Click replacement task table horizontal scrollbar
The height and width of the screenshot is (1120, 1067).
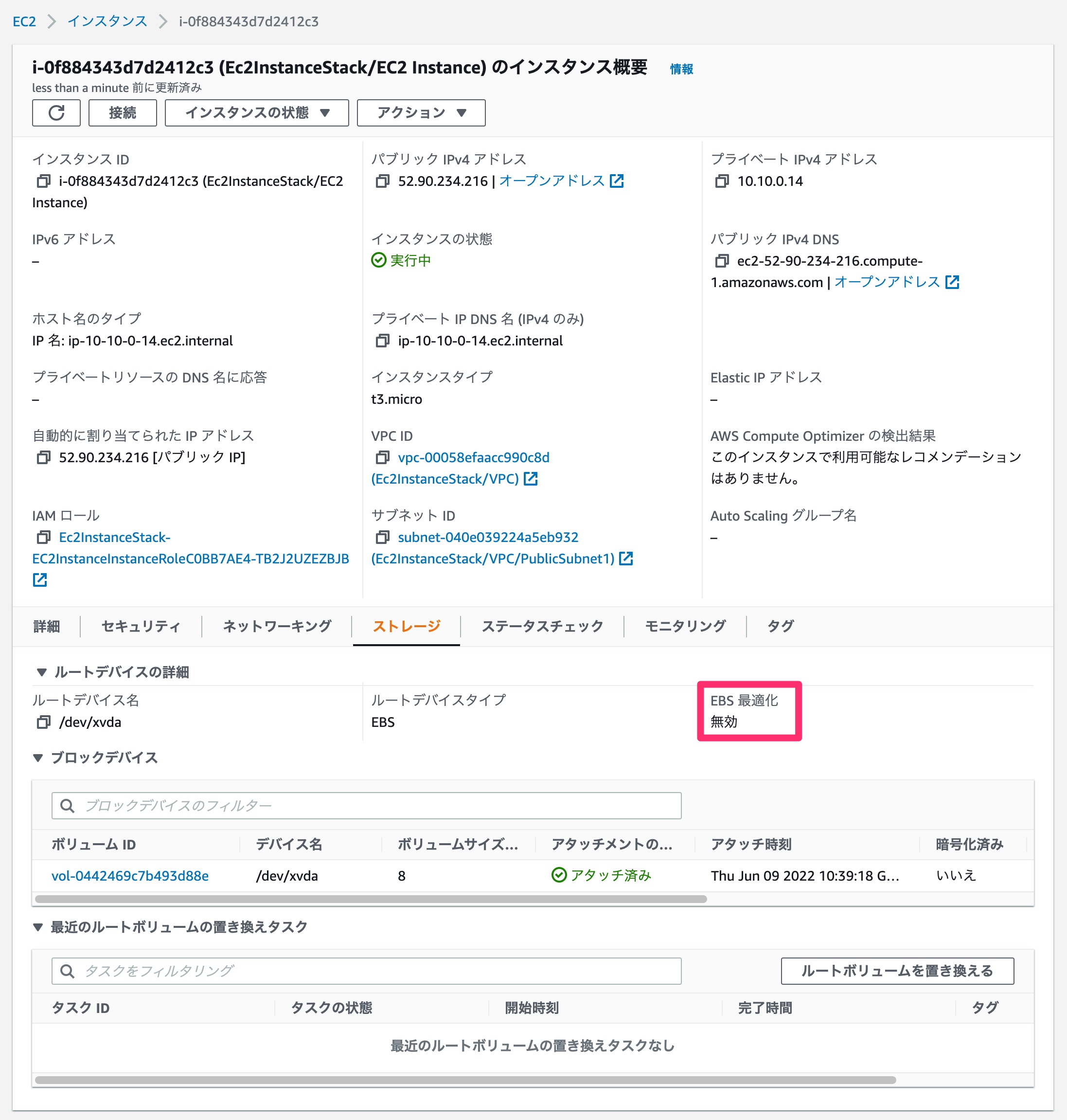tap(465, 1080)
